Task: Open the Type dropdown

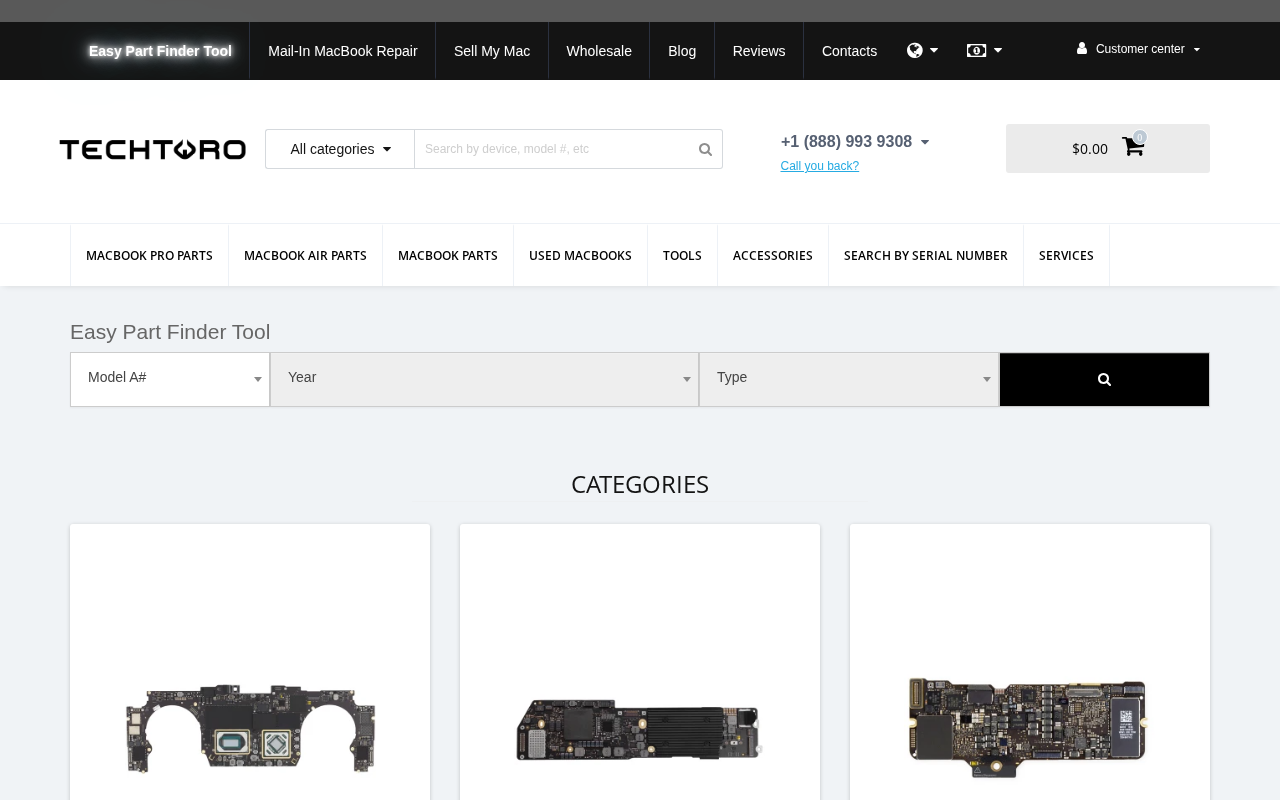Action: (849, 379)
